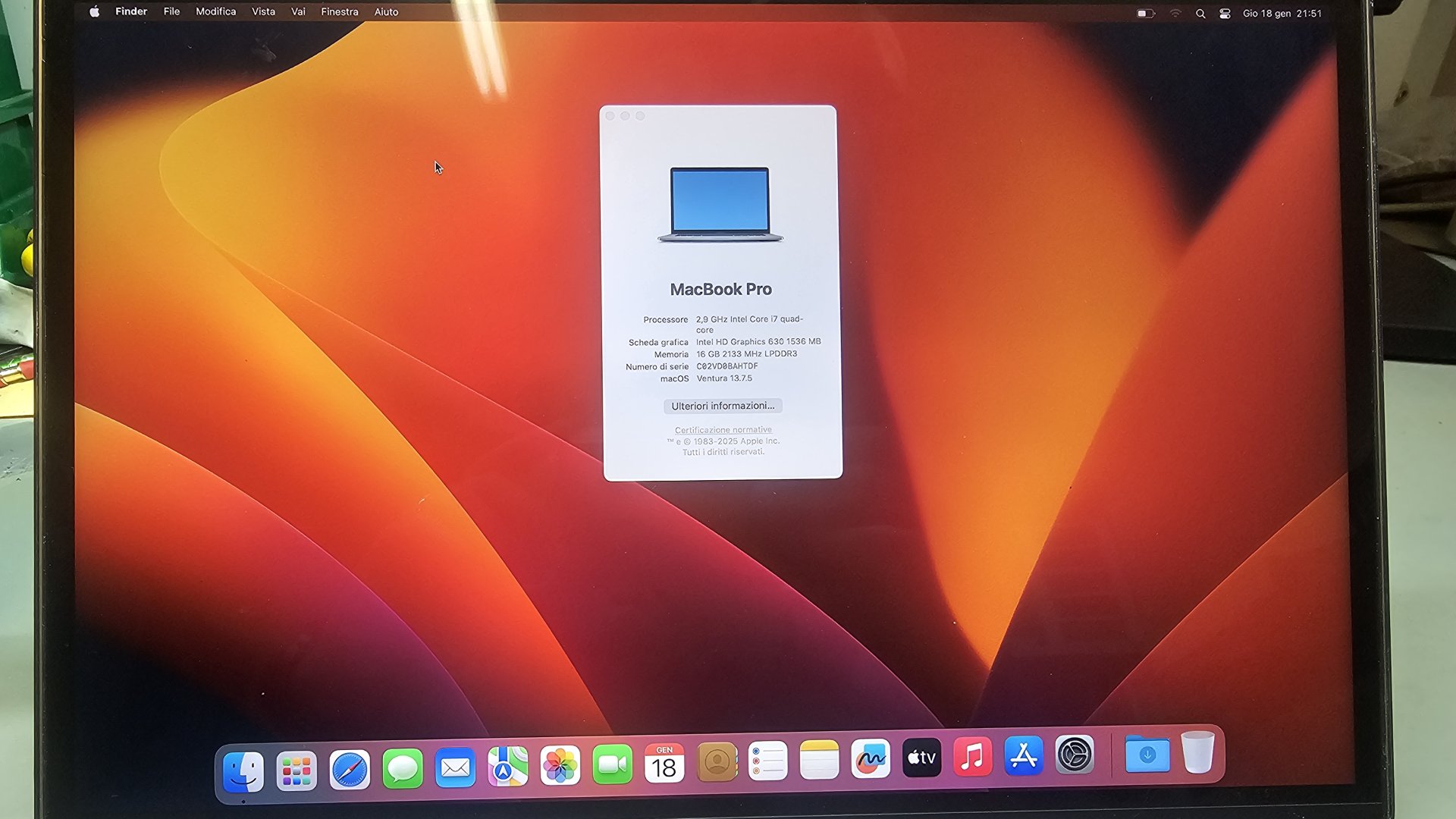The width and height of the screenshot is (1456, 819).
Task: Launch Maps from the Dock
Action: [507, 767]
